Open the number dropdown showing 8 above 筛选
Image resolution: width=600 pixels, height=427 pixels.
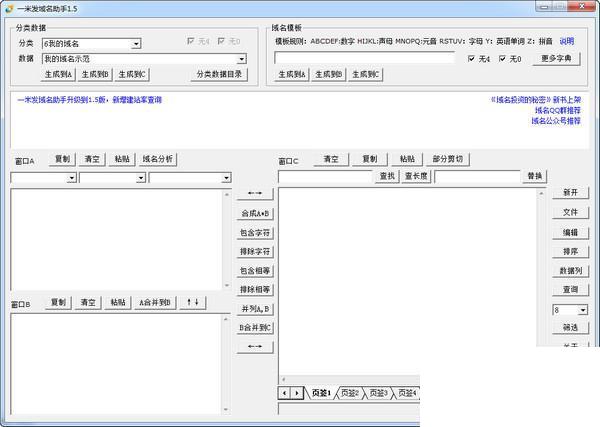click(x=583, y=310)
